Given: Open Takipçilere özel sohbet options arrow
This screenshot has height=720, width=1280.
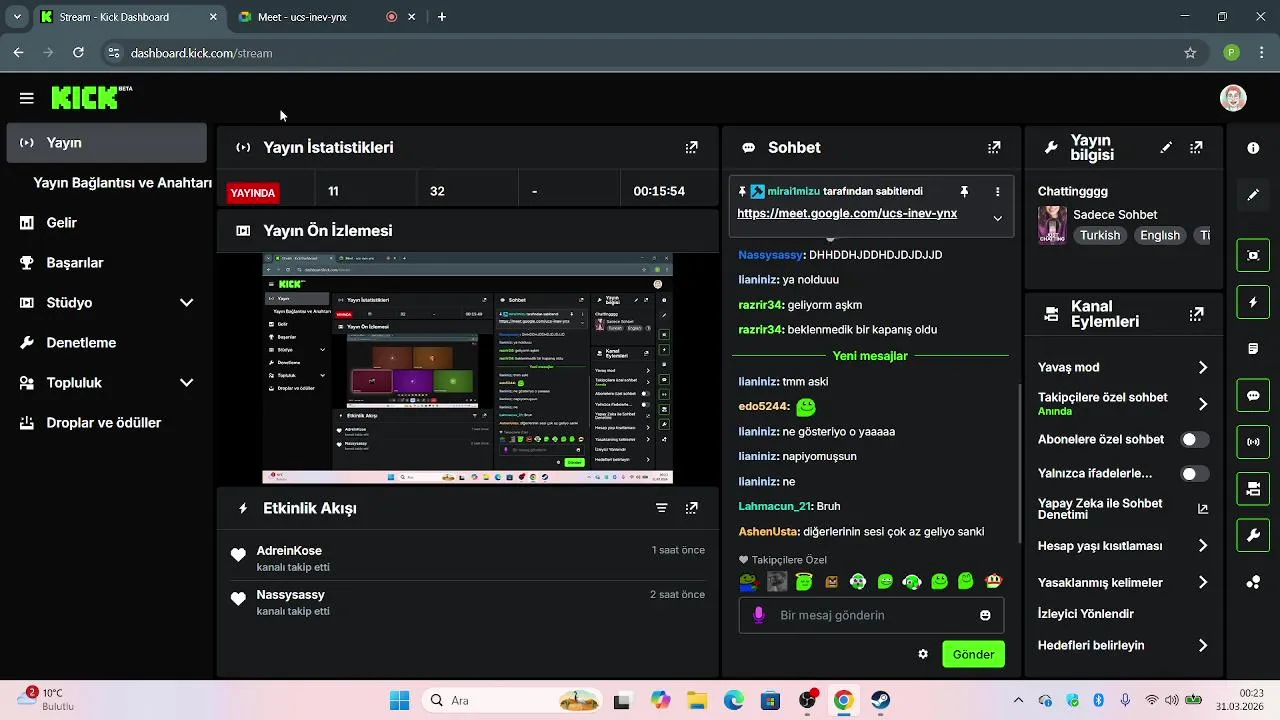Looking at the screenshot, I should coord(1203,404).
